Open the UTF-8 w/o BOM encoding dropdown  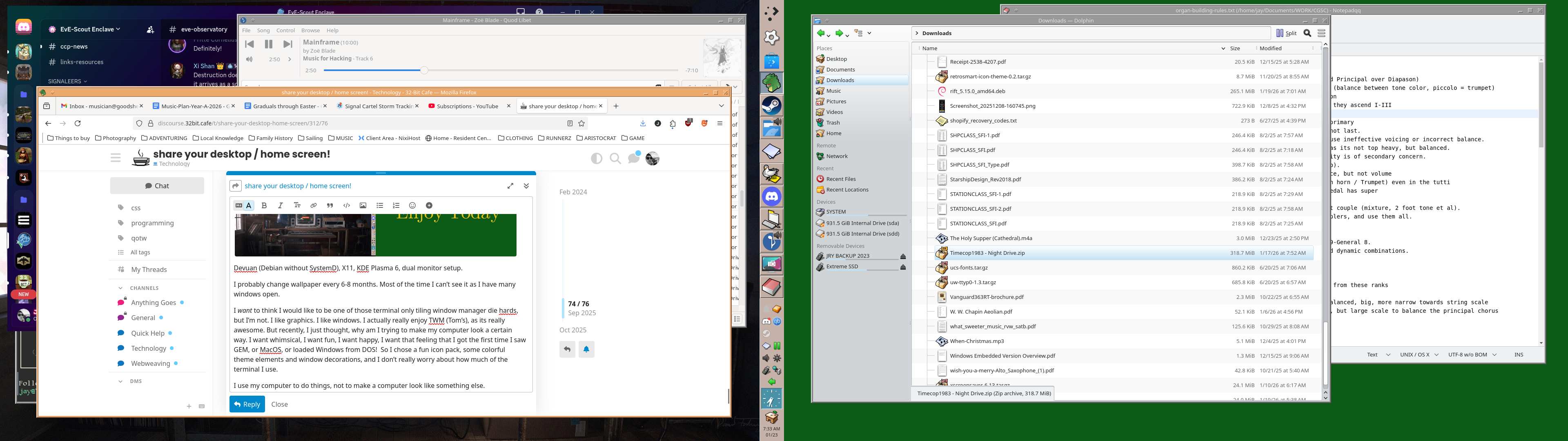pos(1472,354)
